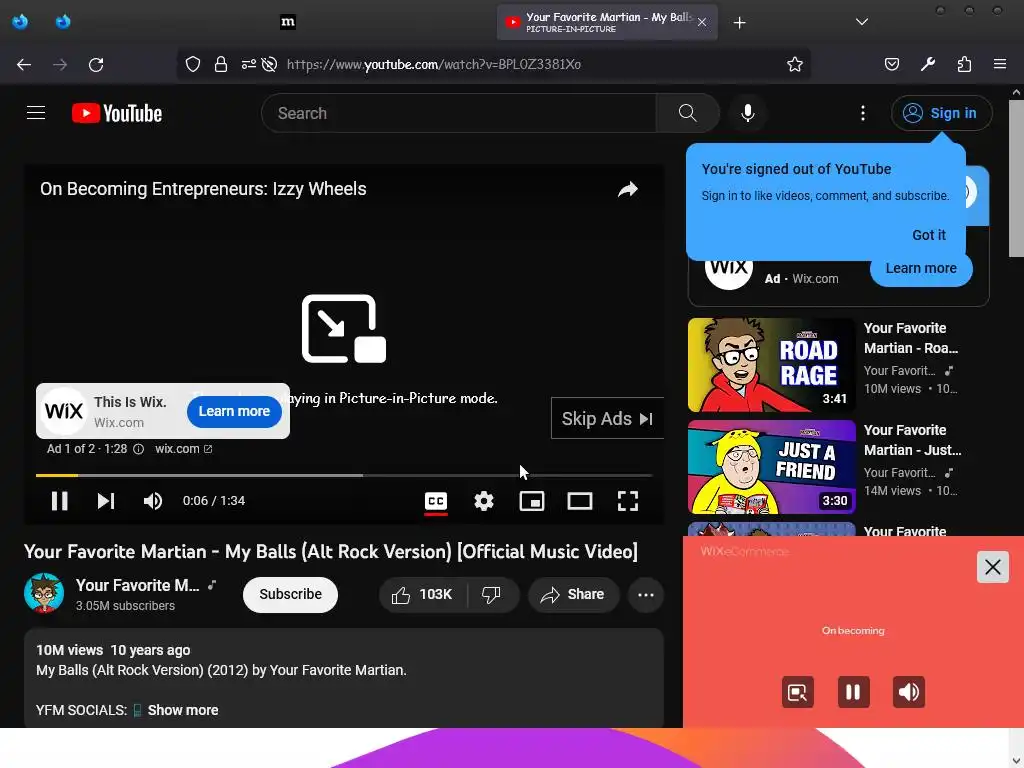
Task: Click Learn more on This Is Wix overlay
Action: [234, 411]
